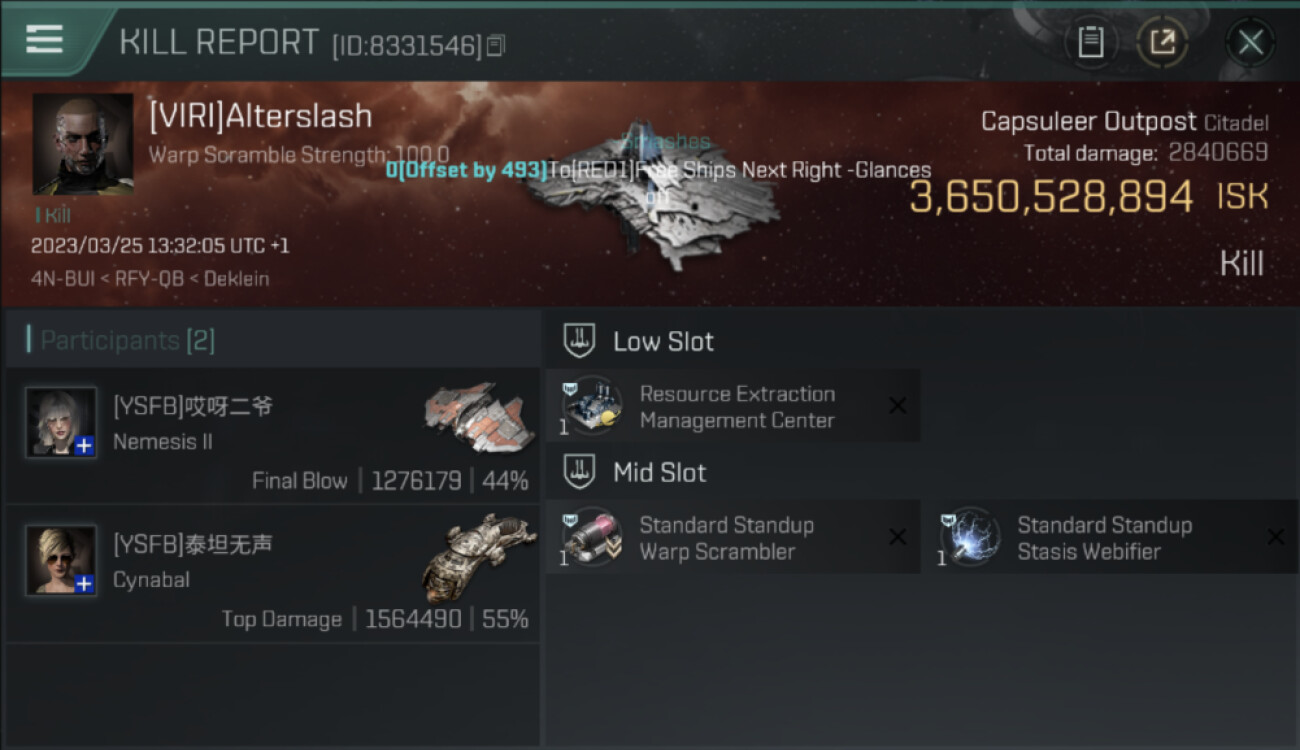
Task: Click X next to Resource Extraction Management Center
Action: [898, 406]
